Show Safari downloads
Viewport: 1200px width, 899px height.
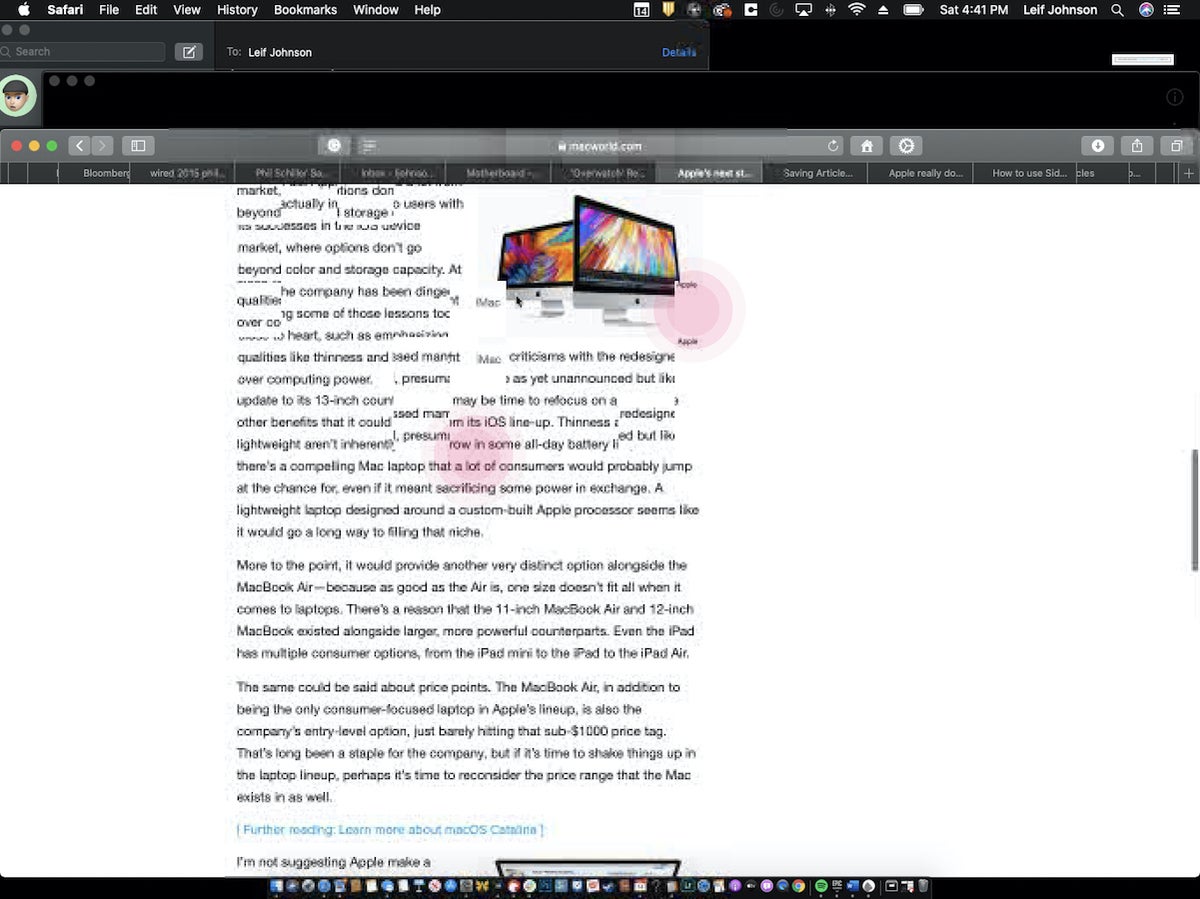pyautogui.click(x=1097, y=146)
